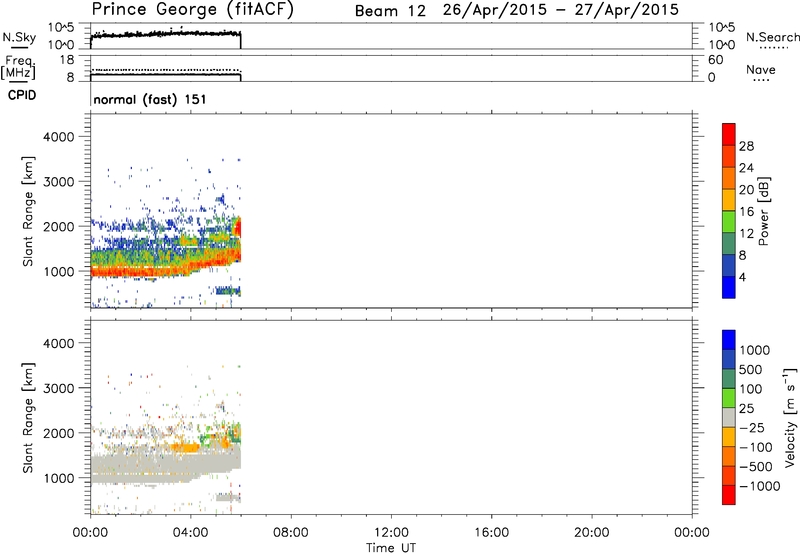Click the yellow segment of Power colorbar
Image resolution: width=800 pixels, height=554 pixels.
click(729, 199)
